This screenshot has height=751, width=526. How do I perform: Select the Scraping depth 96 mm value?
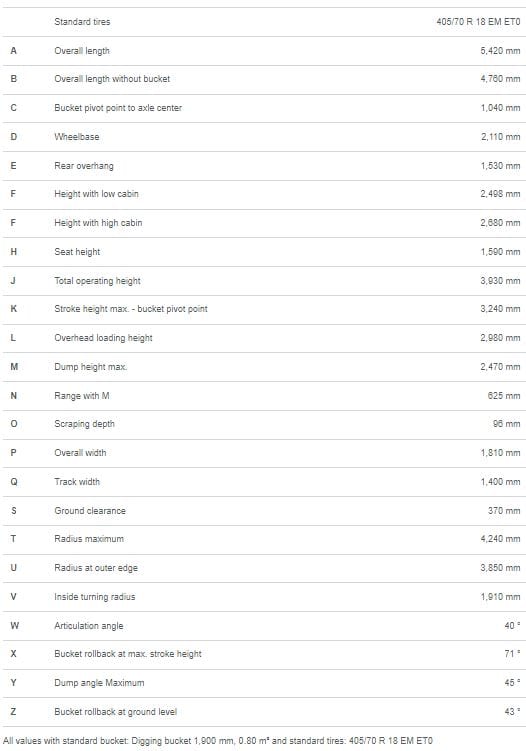tap(506, 424)
